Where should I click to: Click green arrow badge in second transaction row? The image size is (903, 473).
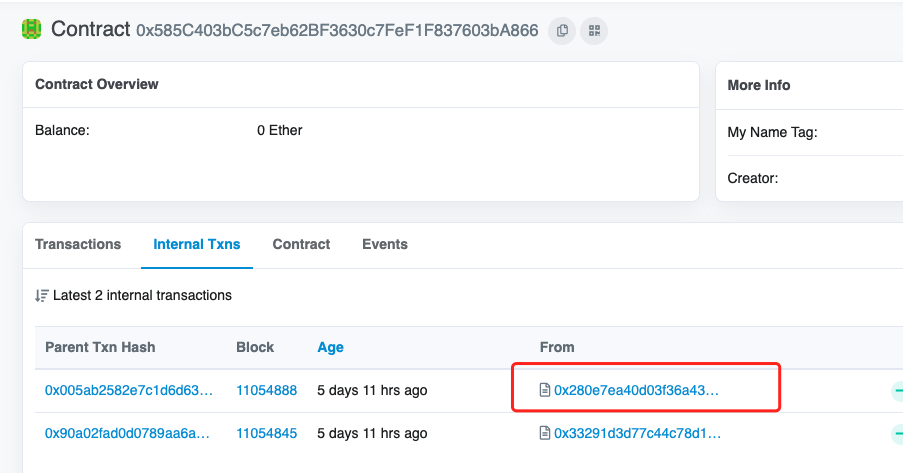point(896,433)
